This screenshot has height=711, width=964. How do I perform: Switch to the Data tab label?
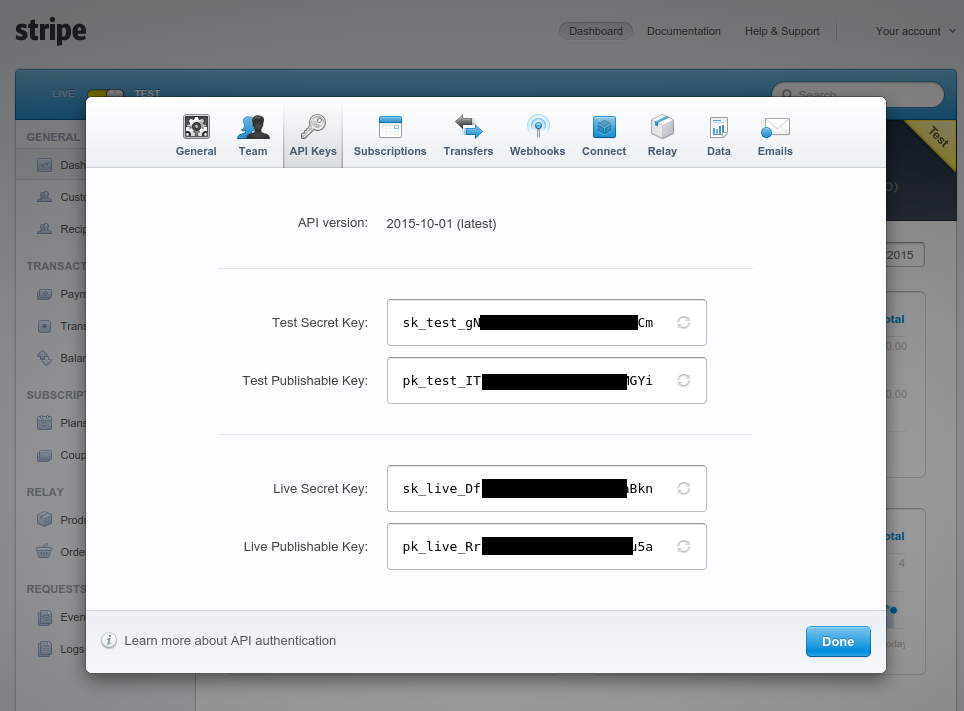(x=719, y=151)
